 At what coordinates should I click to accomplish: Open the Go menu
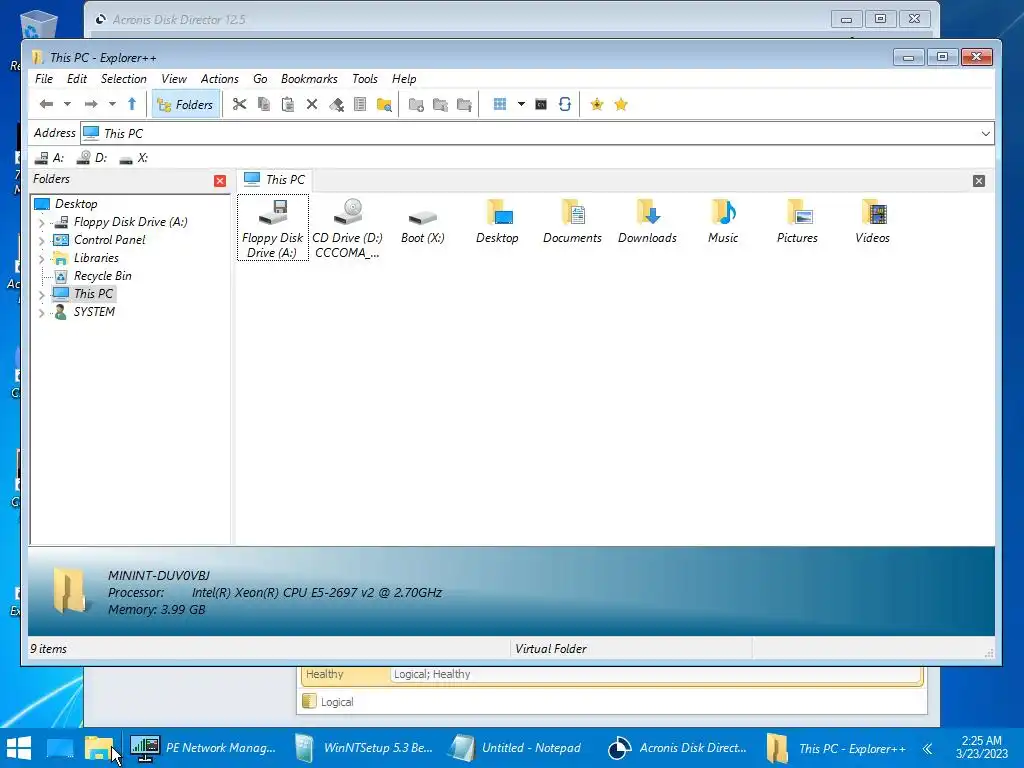(260, 78)
